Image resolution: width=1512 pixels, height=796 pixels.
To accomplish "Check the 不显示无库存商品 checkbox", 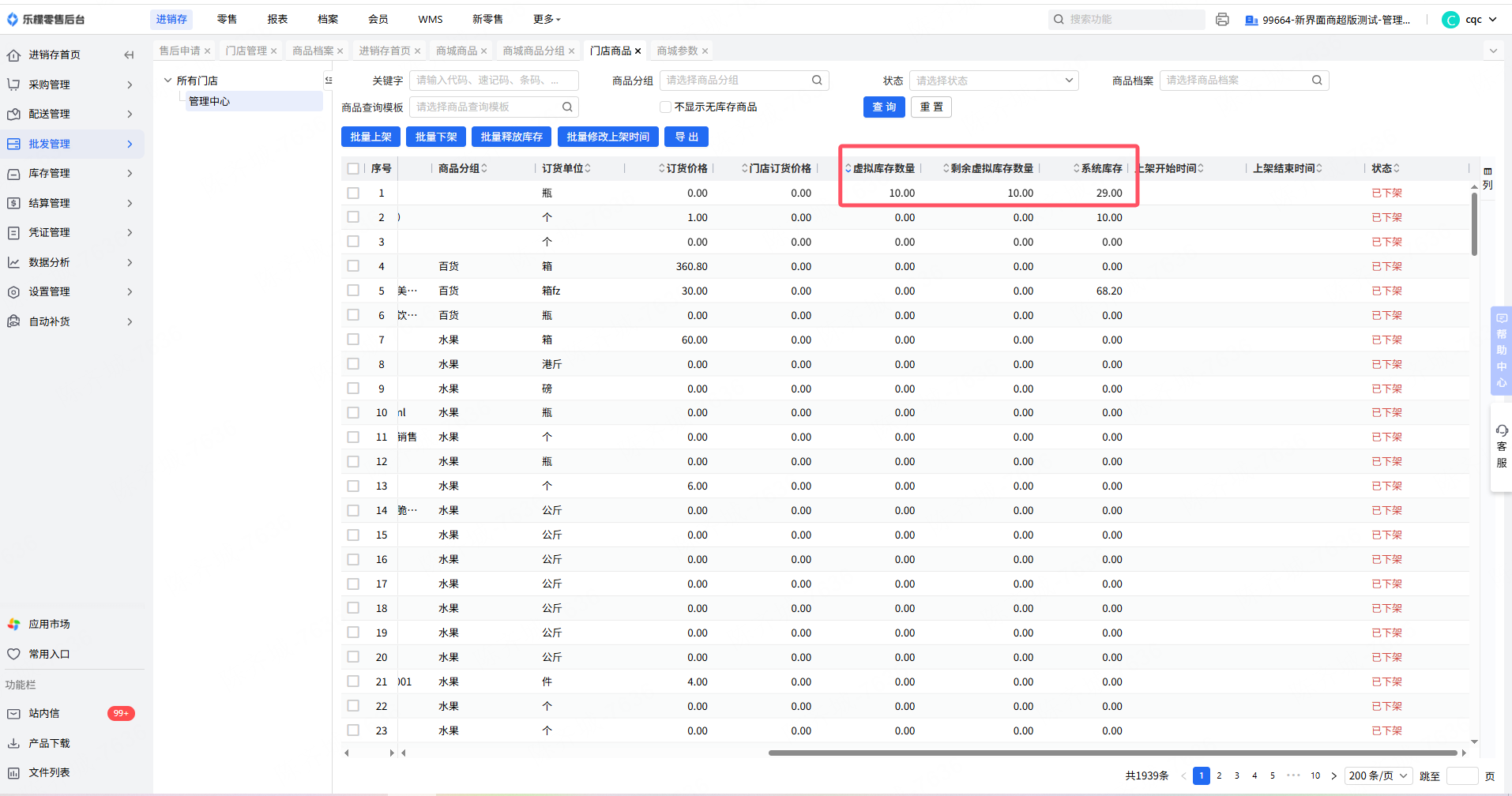I will 665,107.
